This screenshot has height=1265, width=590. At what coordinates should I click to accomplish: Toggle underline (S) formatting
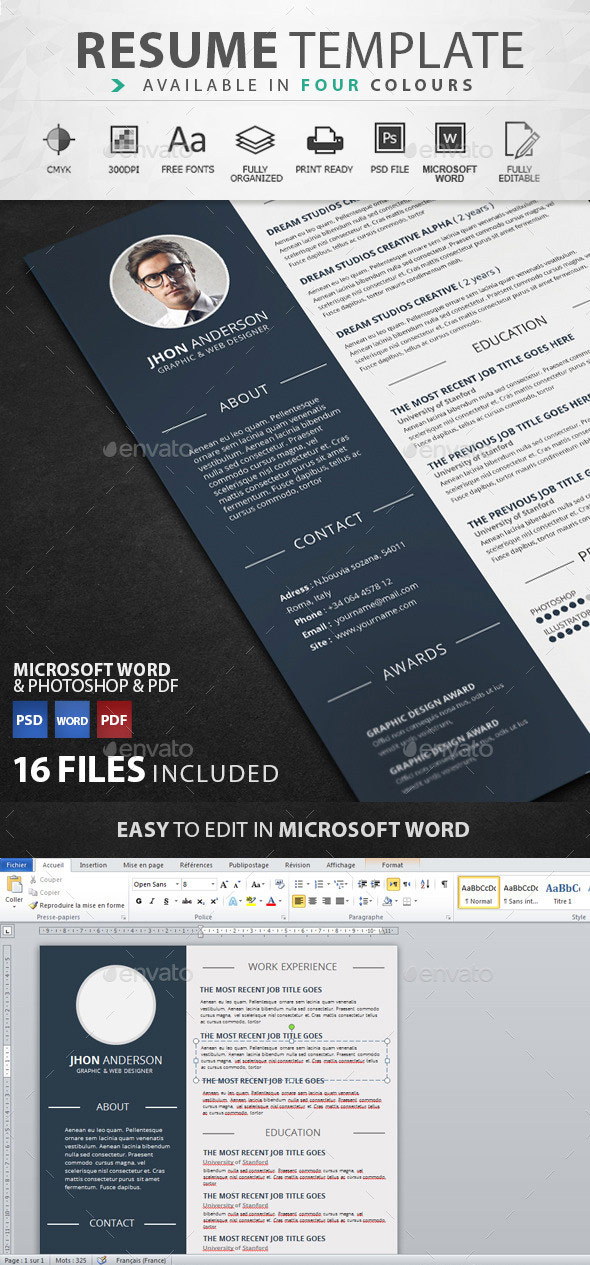click(166, 901)
